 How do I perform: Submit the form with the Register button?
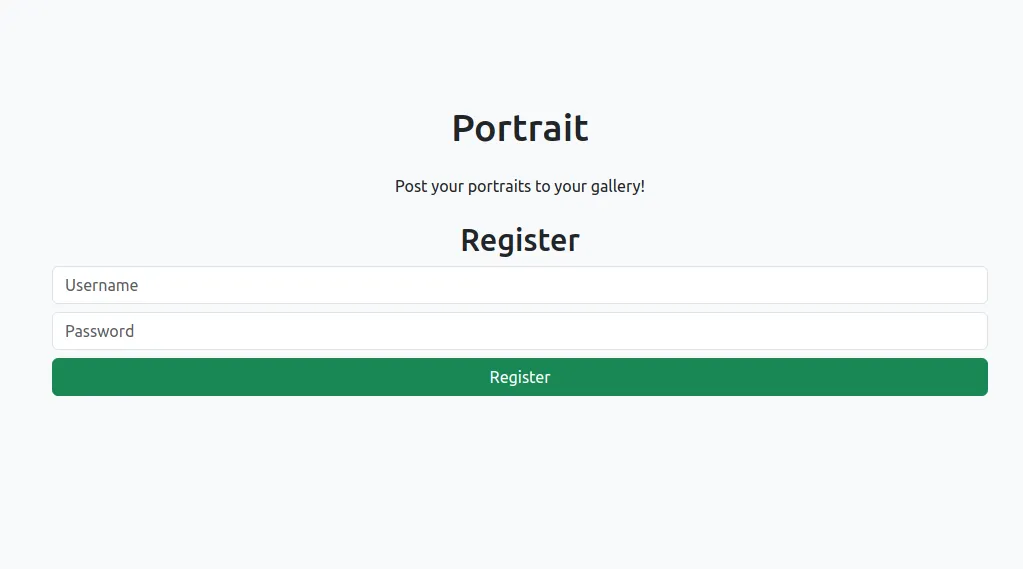pyautogui.click(x=520, y=377)
